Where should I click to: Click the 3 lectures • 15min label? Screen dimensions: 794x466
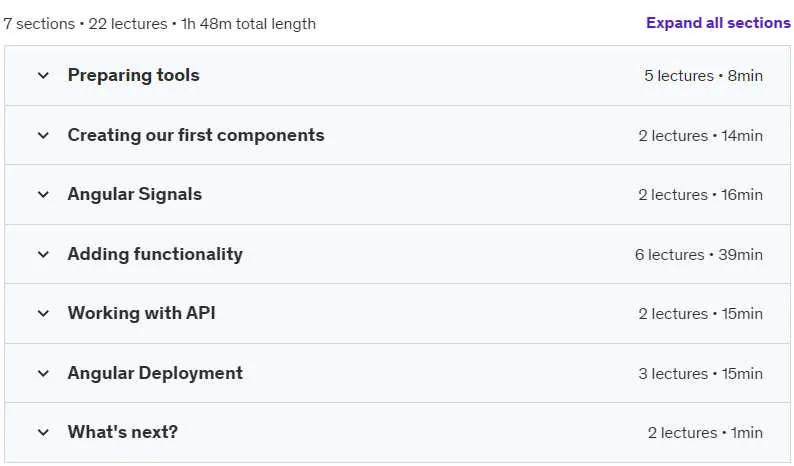(x=700, y=374)
